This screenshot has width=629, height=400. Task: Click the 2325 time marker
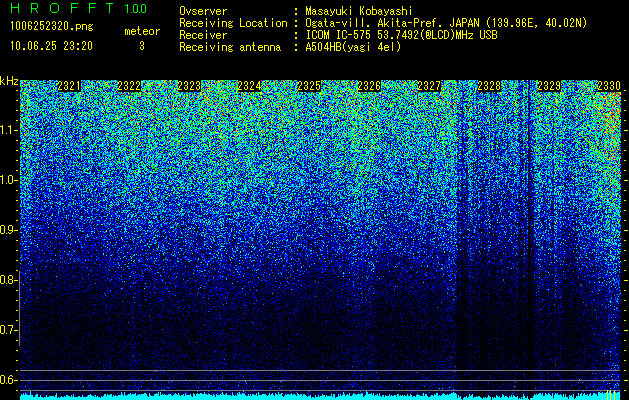point(309,86)
